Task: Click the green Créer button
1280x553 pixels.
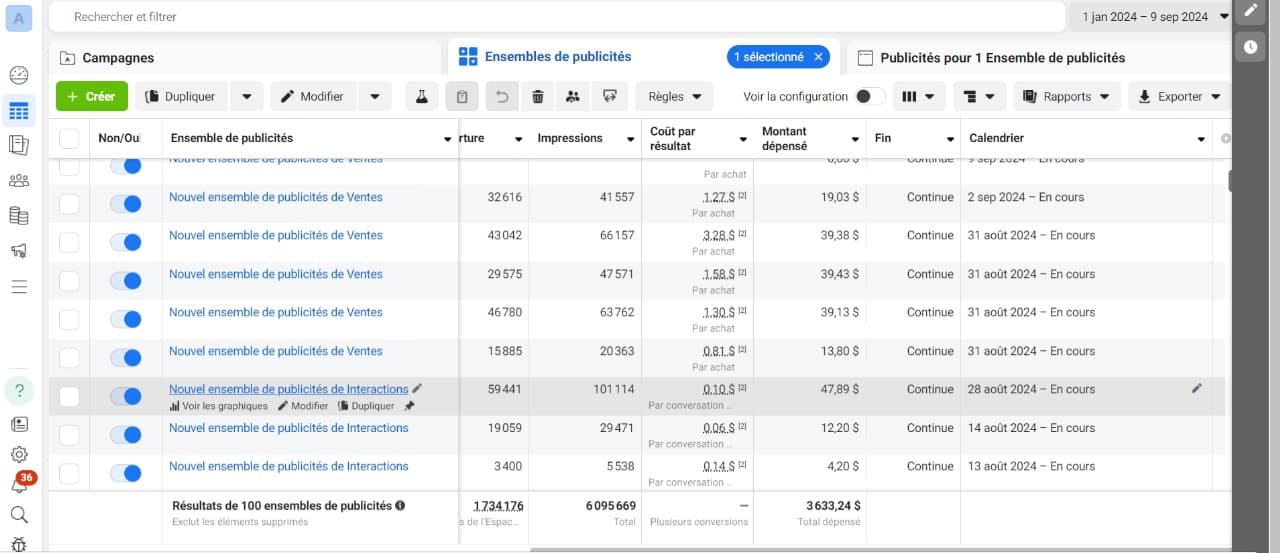Action: point(92,97)
